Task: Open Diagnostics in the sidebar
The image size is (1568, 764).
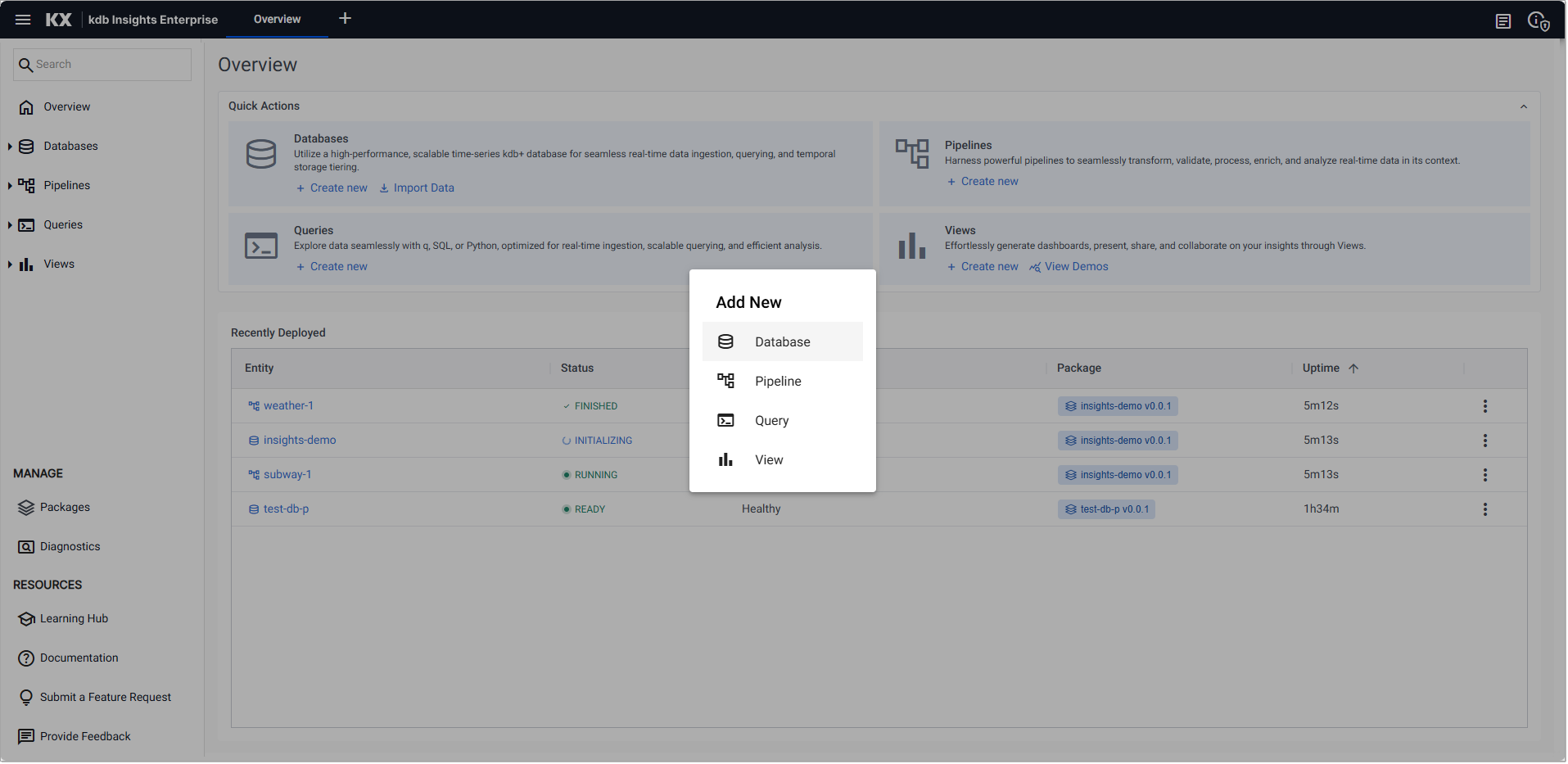Action: click(x=70, y=547)
